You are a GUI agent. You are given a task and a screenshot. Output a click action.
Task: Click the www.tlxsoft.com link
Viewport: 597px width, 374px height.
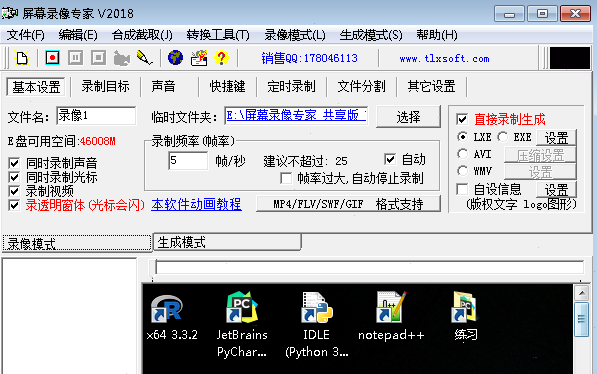click(444, 58)
